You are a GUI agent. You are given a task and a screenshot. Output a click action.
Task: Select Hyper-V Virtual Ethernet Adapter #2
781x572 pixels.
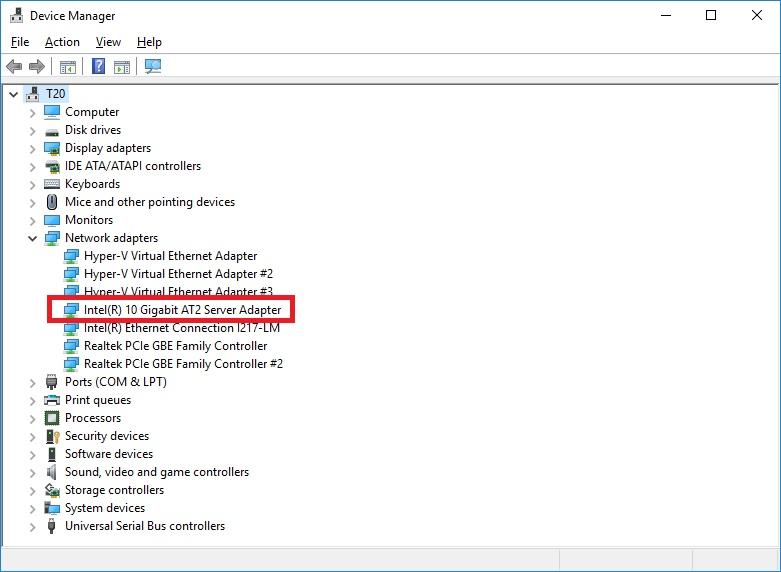[178, 274]
